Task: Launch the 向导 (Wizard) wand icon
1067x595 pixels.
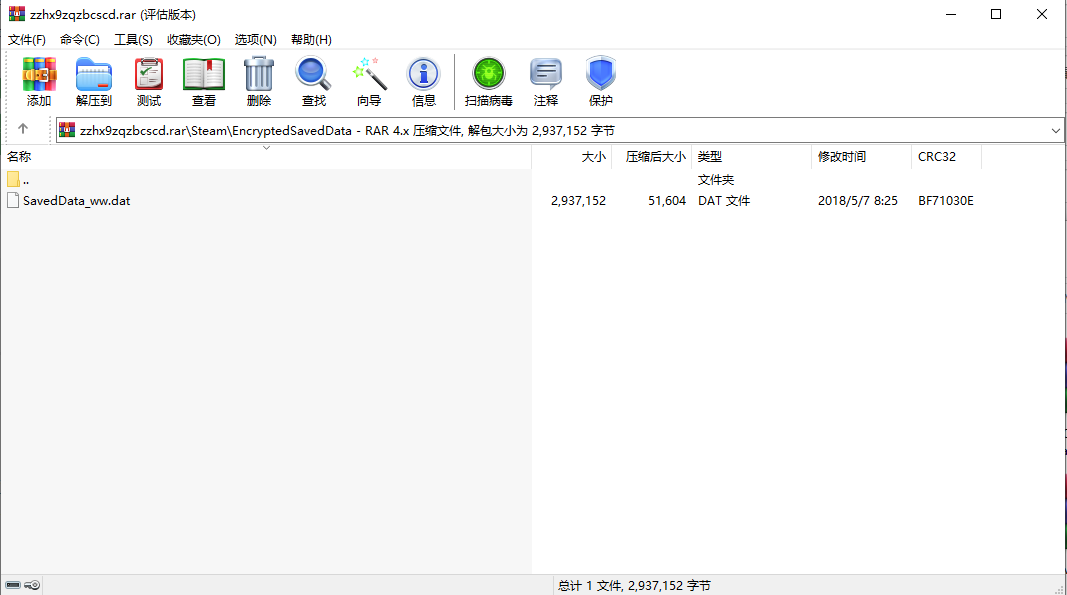Action: pyautogui.click(x=369, y=74)
